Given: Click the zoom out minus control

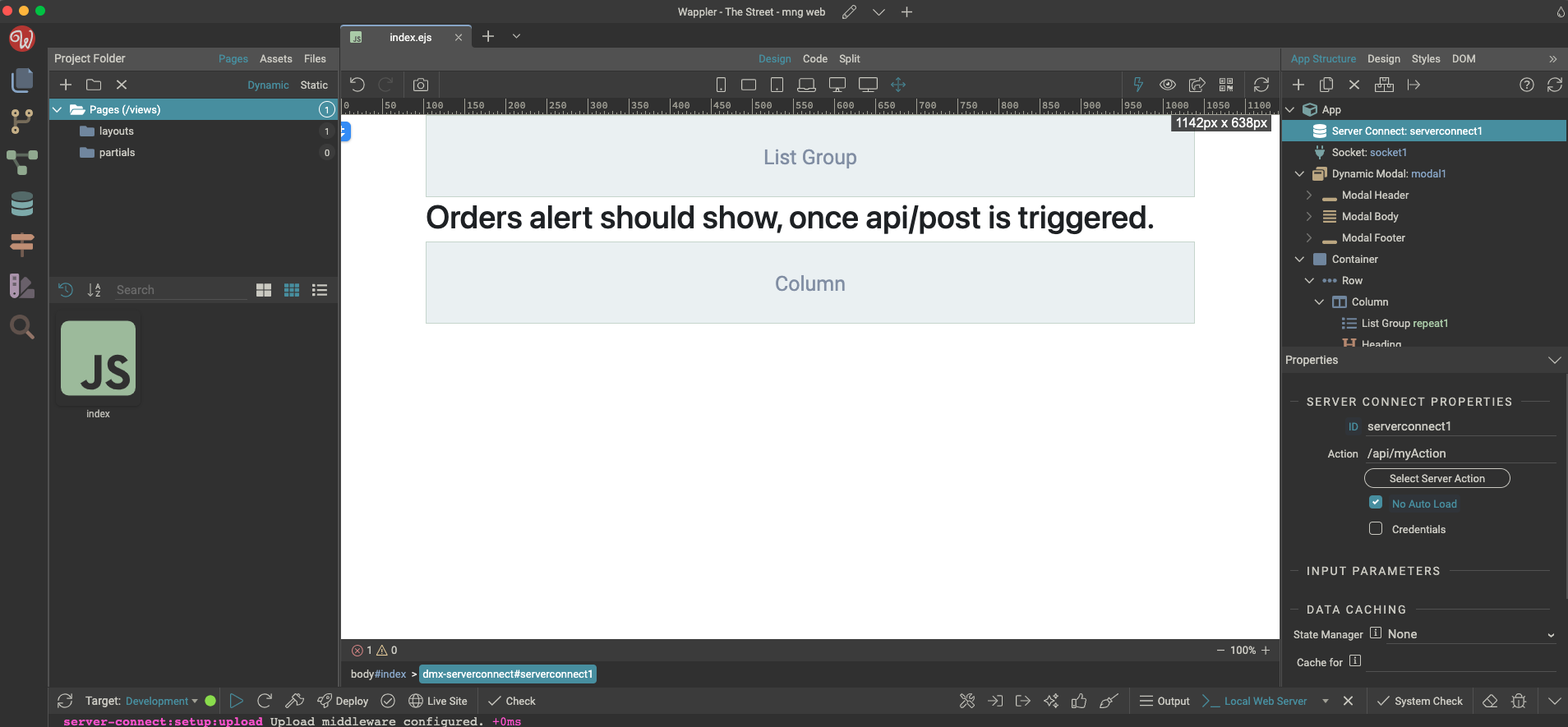Looking at the screenshot, I should coord(1220,650).
